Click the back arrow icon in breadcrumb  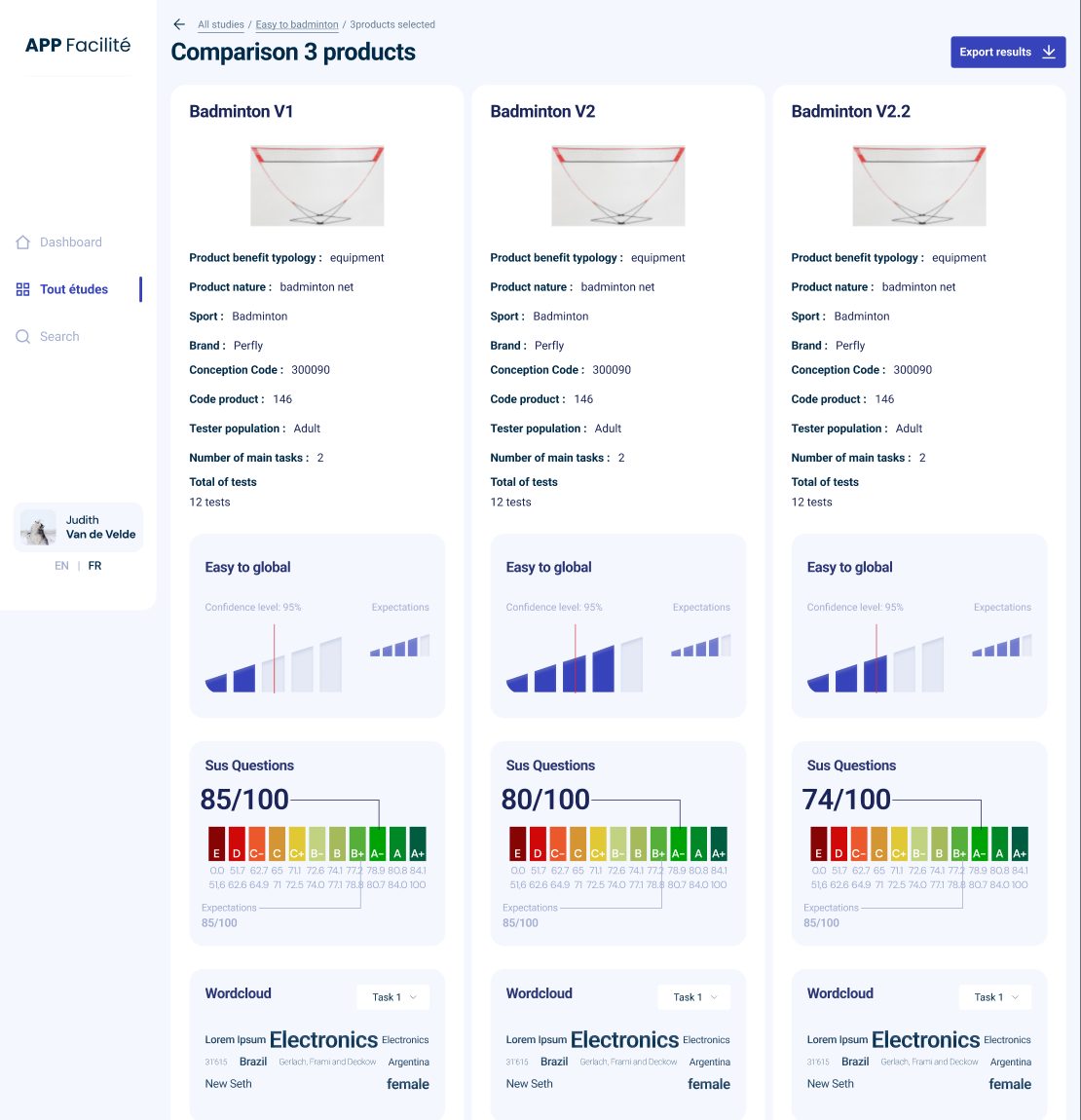pyautogui.click(x=179, y=24)
